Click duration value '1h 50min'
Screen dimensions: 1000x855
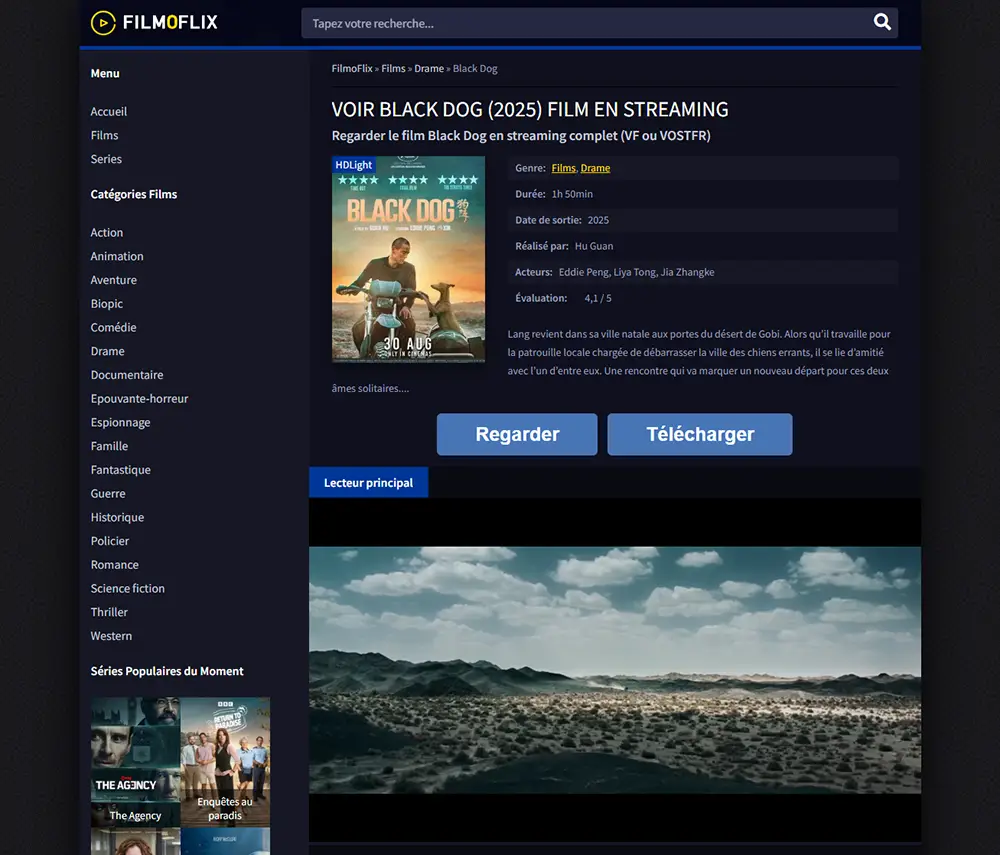tap(572, 194)
